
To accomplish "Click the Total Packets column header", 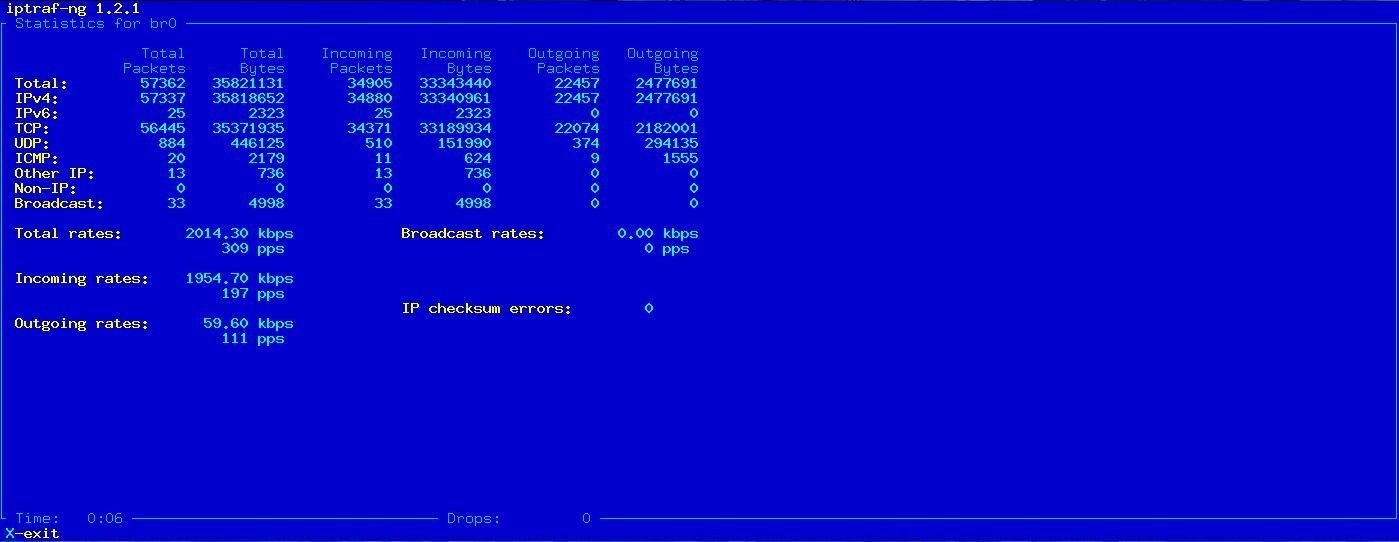I will tap(154, 60).
